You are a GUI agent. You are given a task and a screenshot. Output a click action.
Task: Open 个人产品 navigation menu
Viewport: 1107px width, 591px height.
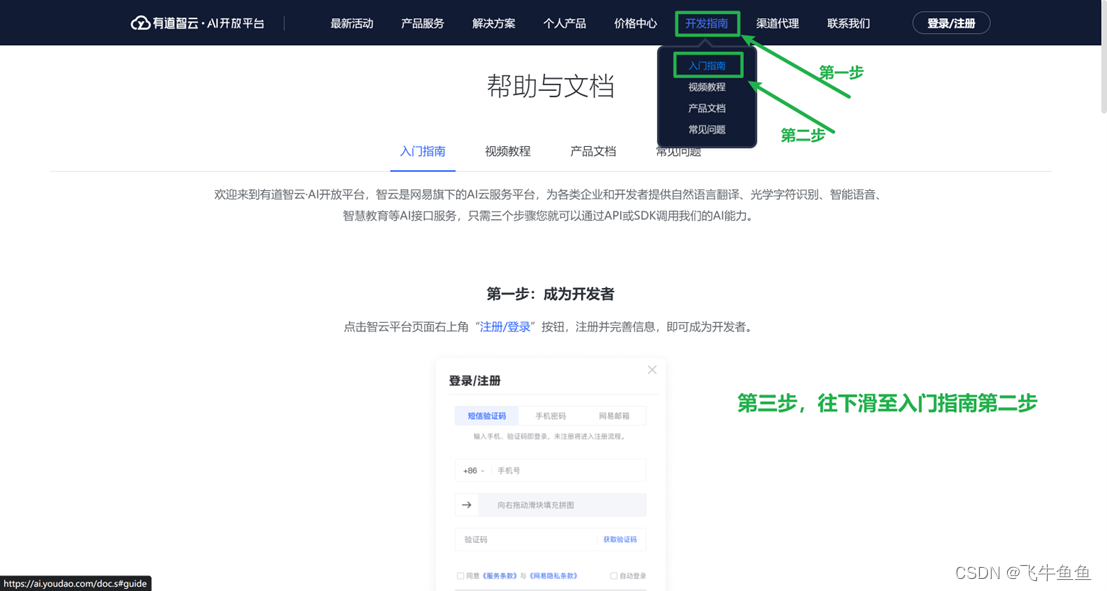pos(564,23)
